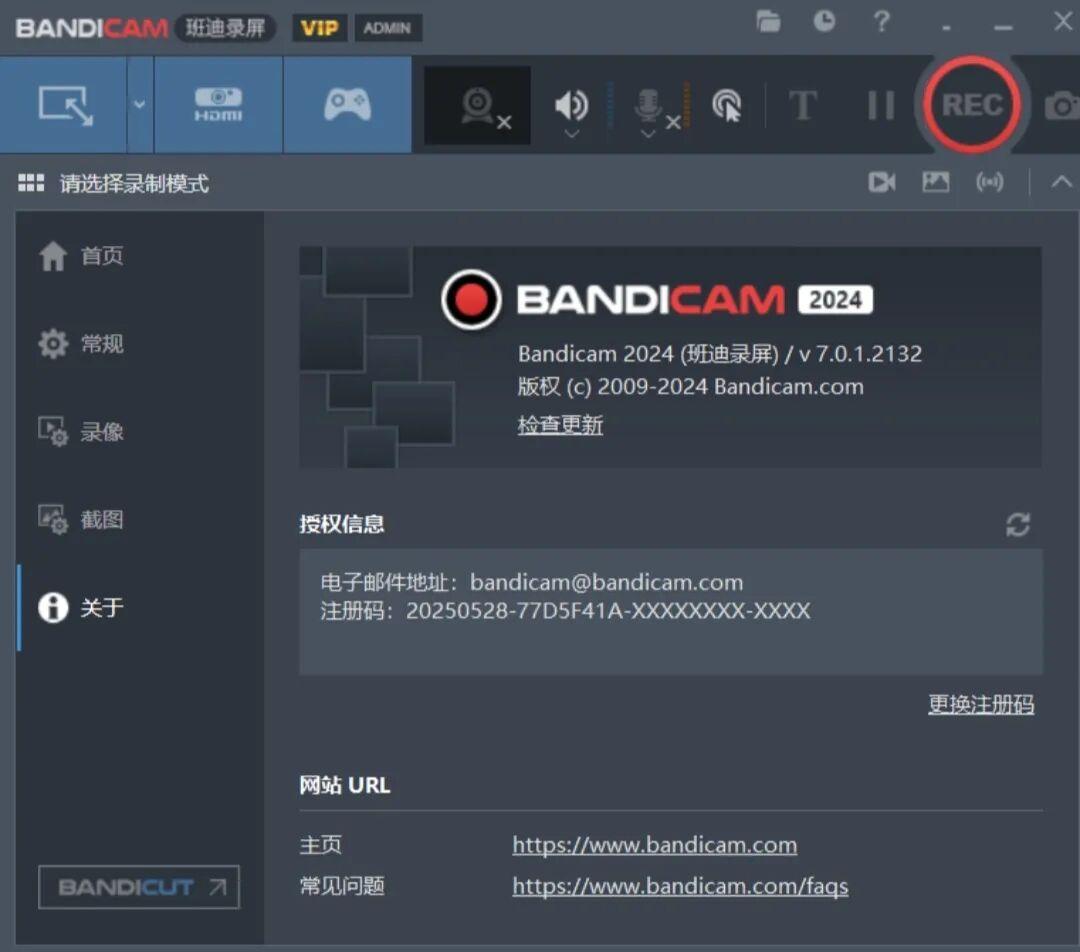This screenshot has height=952, width=1080.
Task: Expand the screen recording mode dropdown arrow
Action: tap(140, 105)
